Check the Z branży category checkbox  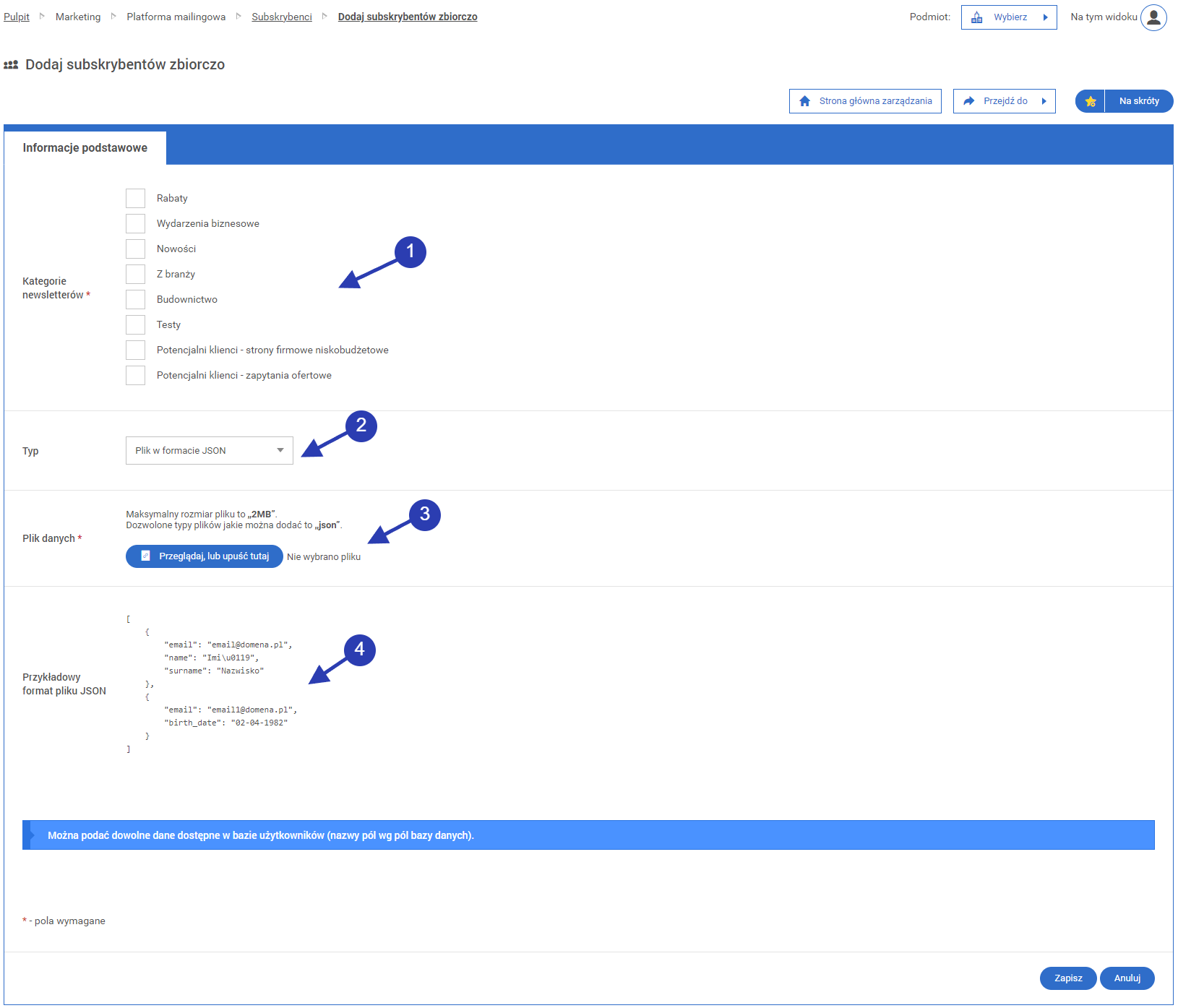135,275
